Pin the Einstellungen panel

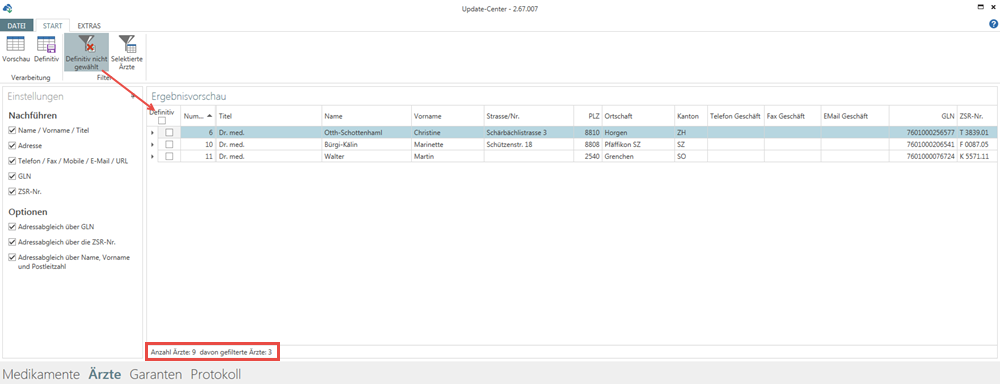pos(133,96)
